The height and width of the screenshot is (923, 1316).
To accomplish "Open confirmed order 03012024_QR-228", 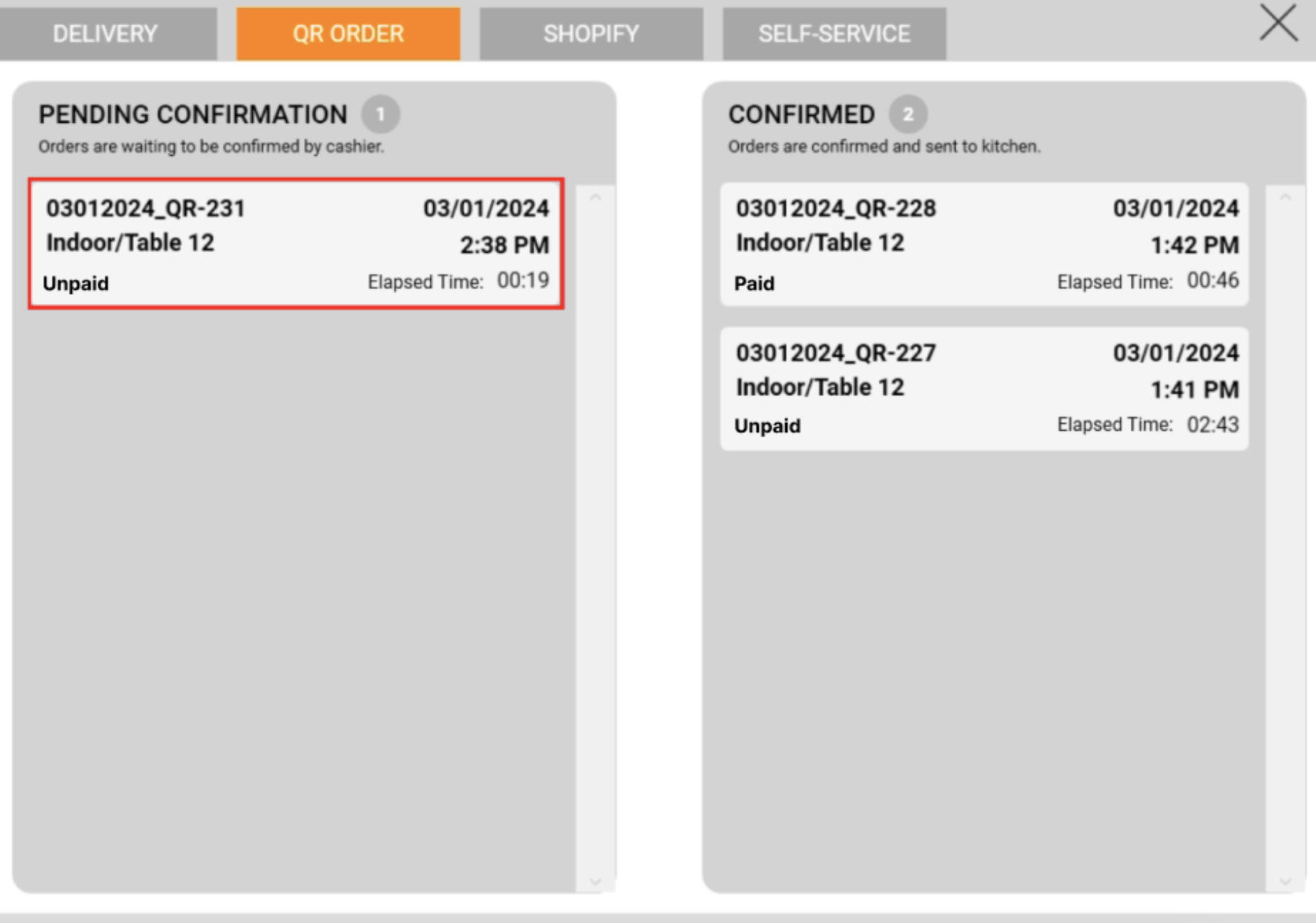I will tap(984, 244).
